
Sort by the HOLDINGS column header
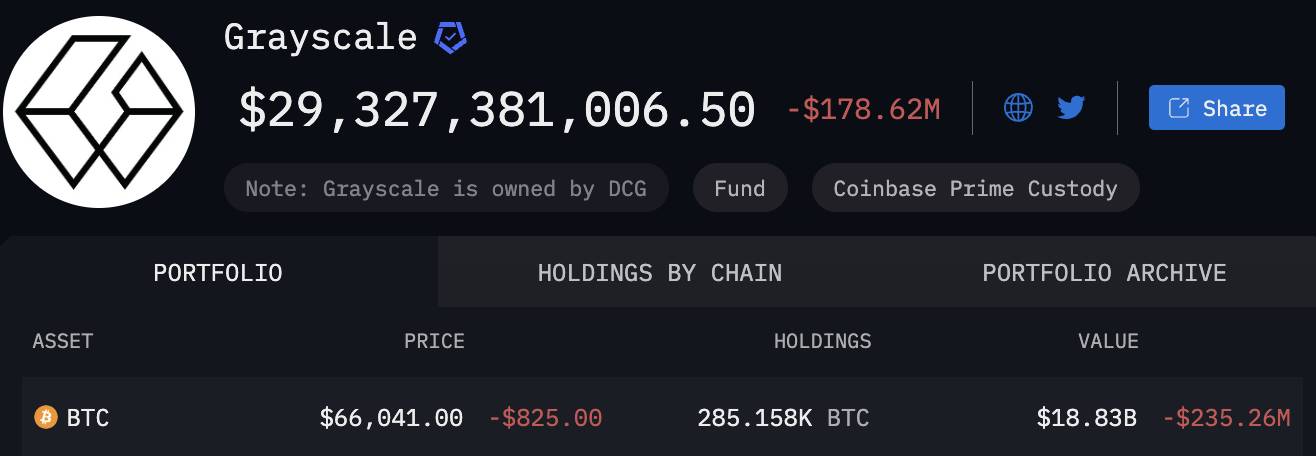822,341
